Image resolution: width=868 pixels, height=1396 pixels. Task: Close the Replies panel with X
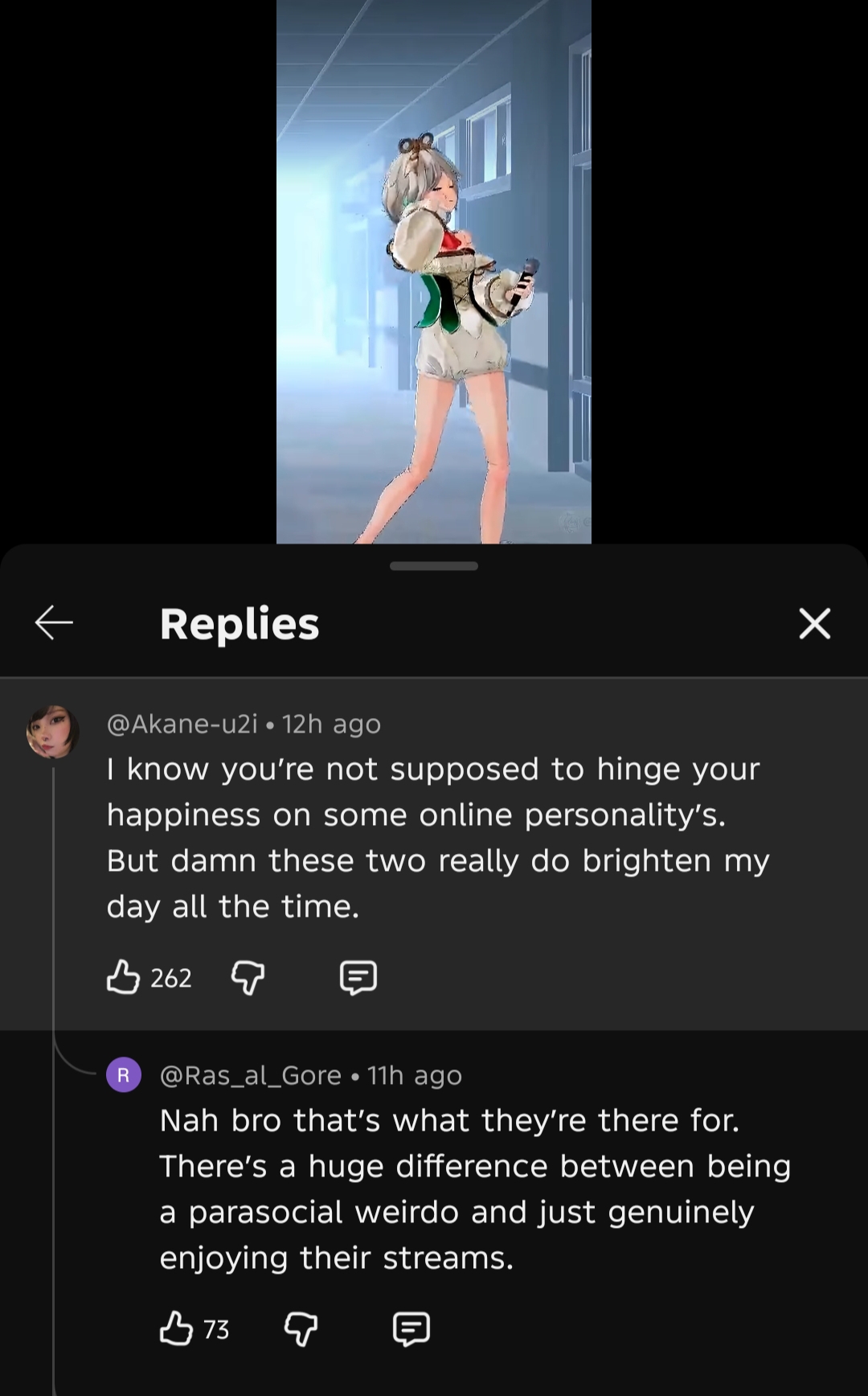814,623
